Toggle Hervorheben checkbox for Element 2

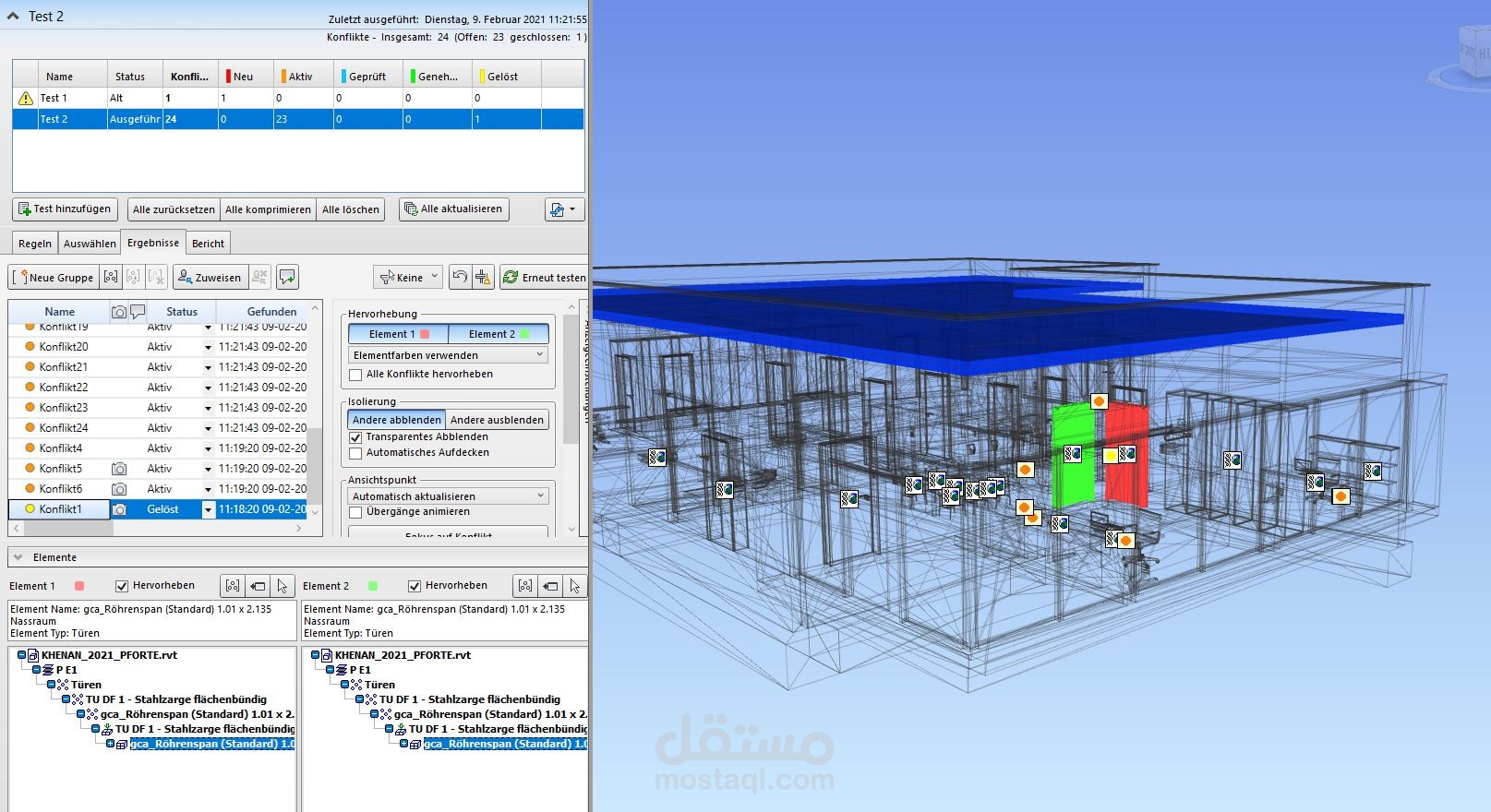[x=415, y=586]
